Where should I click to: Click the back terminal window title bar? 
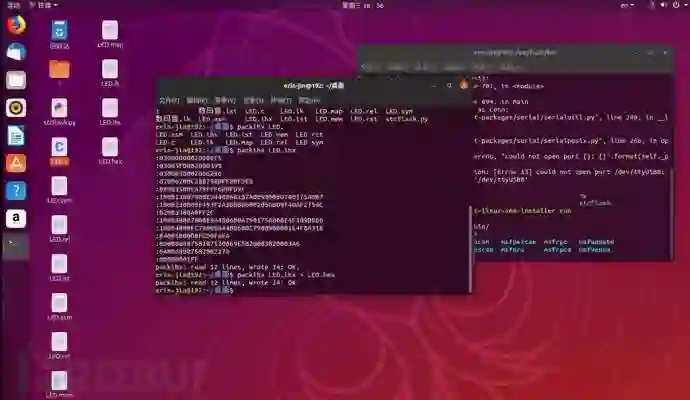pyautogui.click(x=515, y=52)
